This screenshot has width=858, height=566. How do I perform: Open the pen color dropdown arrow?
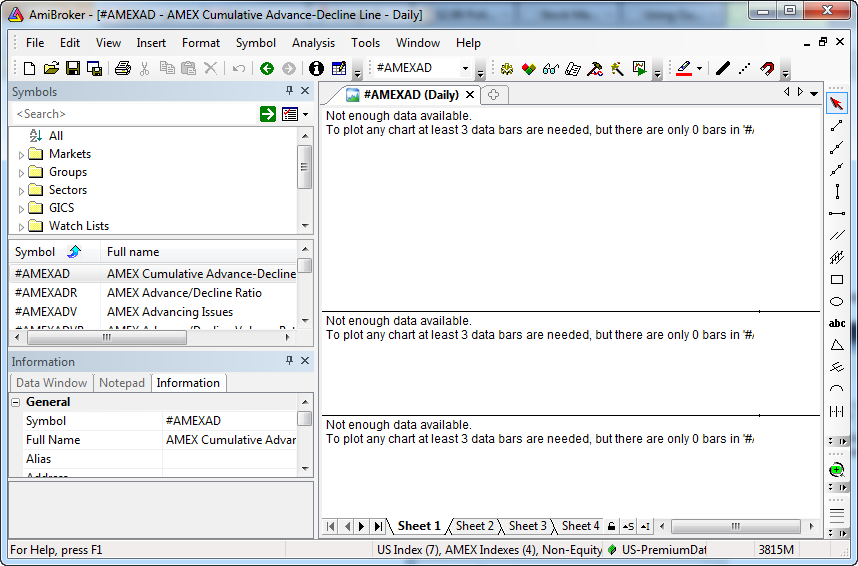[699, 68]
